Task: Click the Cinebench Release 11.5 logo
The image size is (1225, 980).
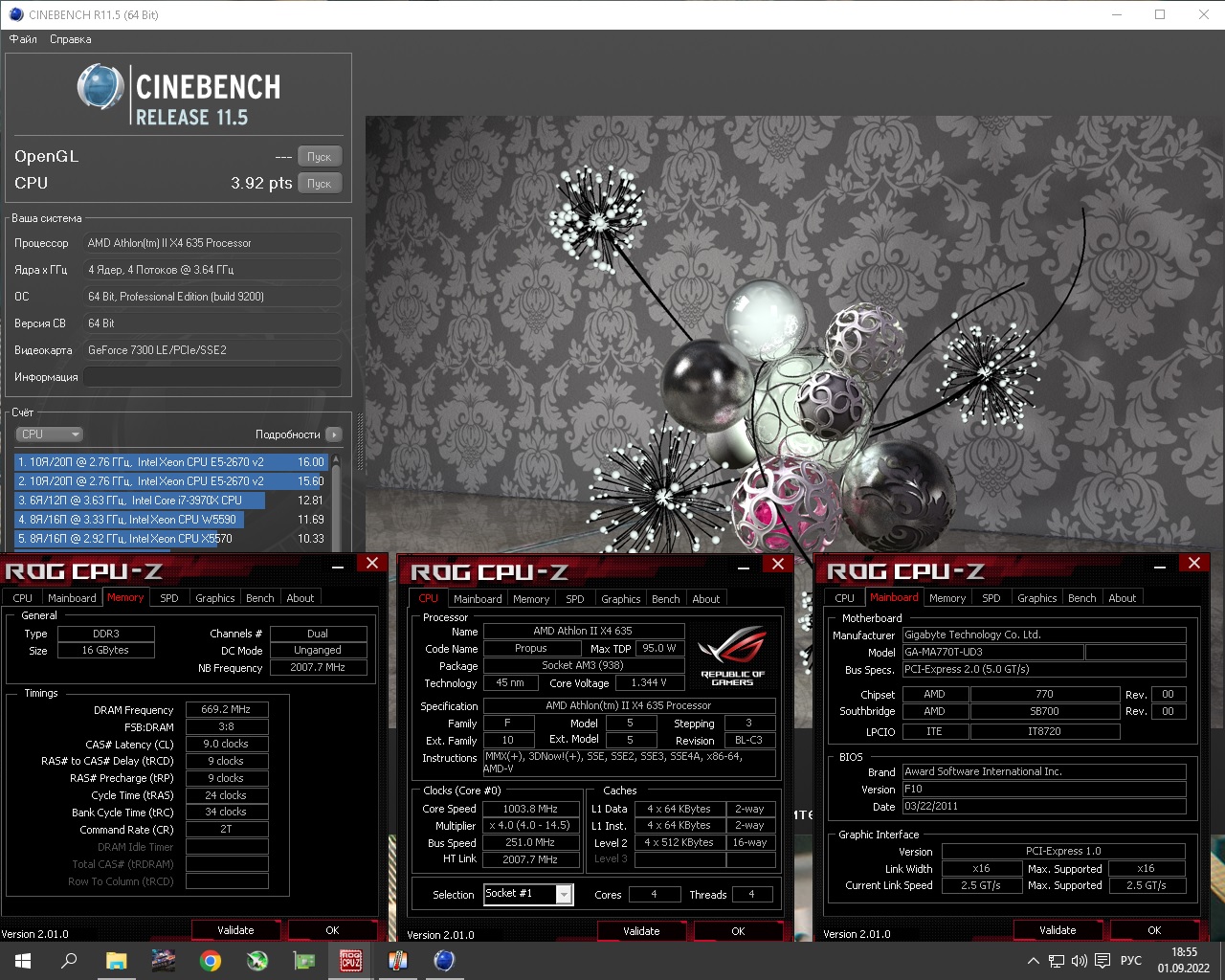Action: [x=179, y=96]
